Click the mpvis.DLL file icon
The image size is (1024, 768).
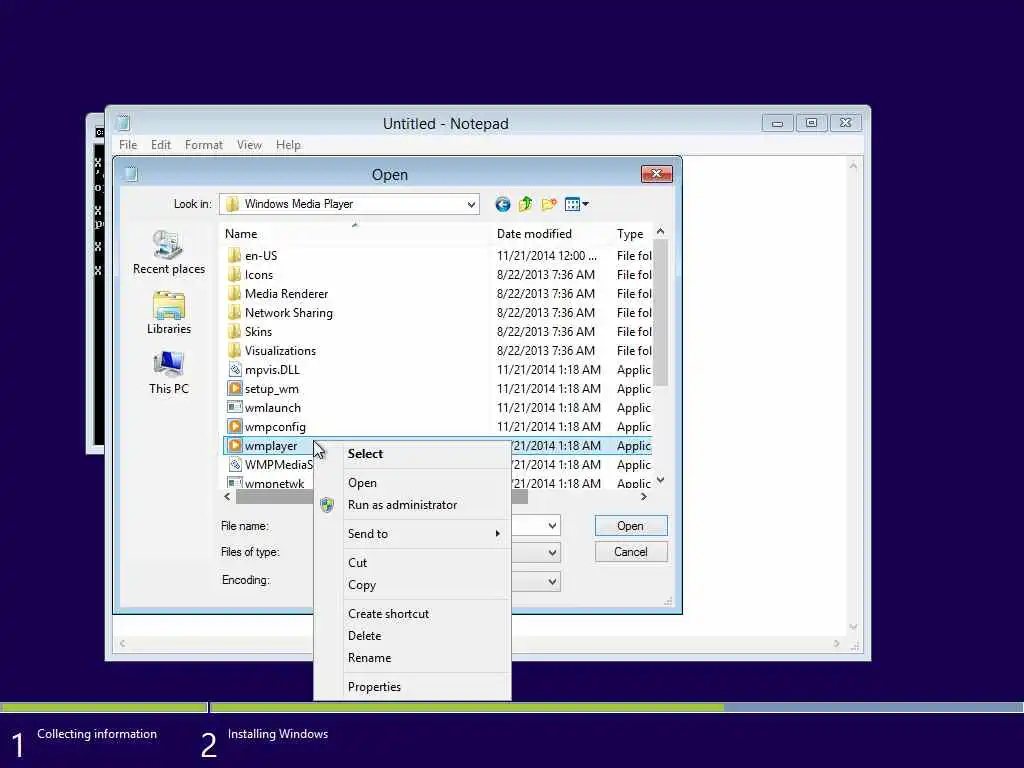click(x=235, y=370)
